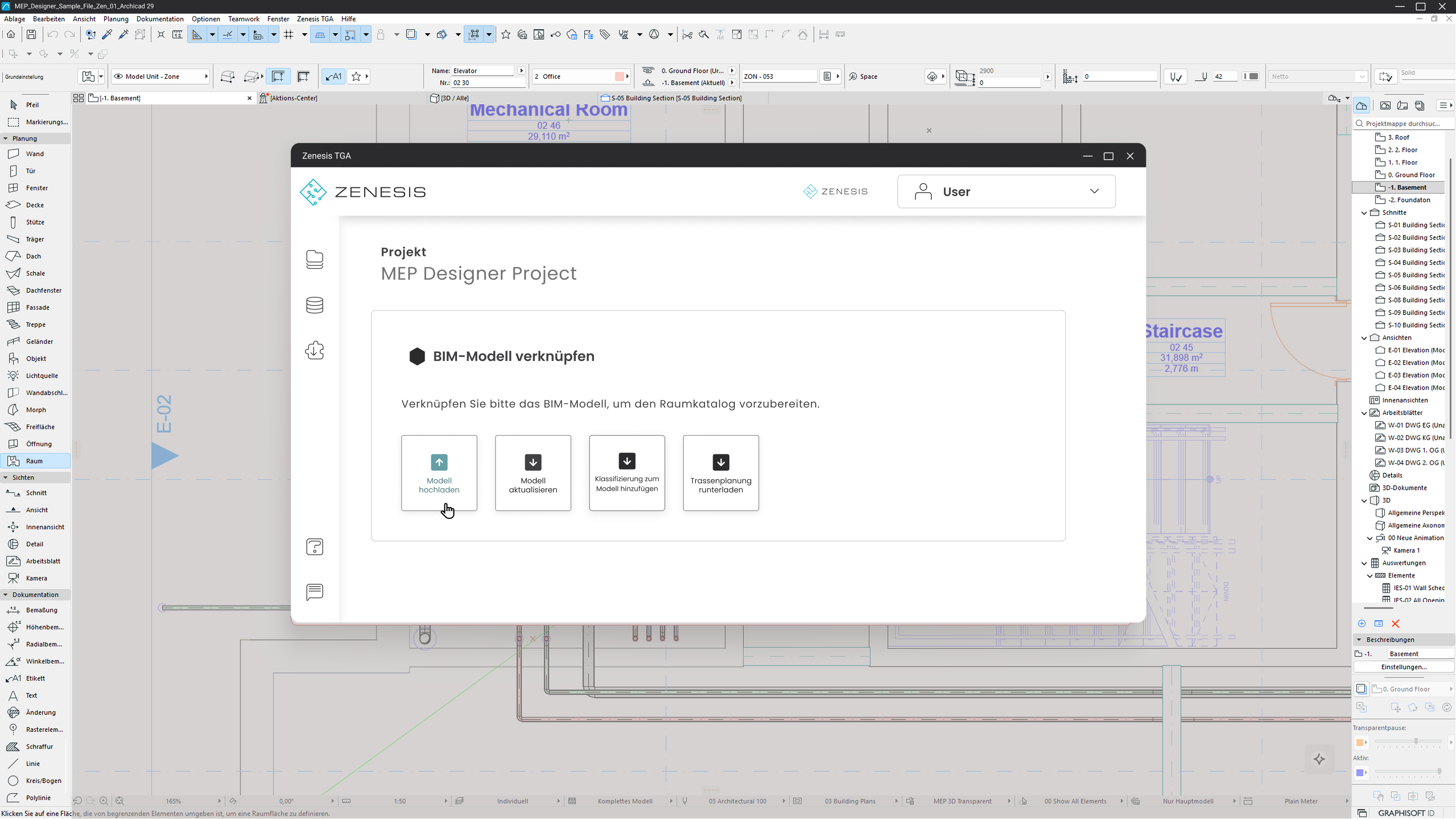Click the Einstellungen... button

[1403, 667]
